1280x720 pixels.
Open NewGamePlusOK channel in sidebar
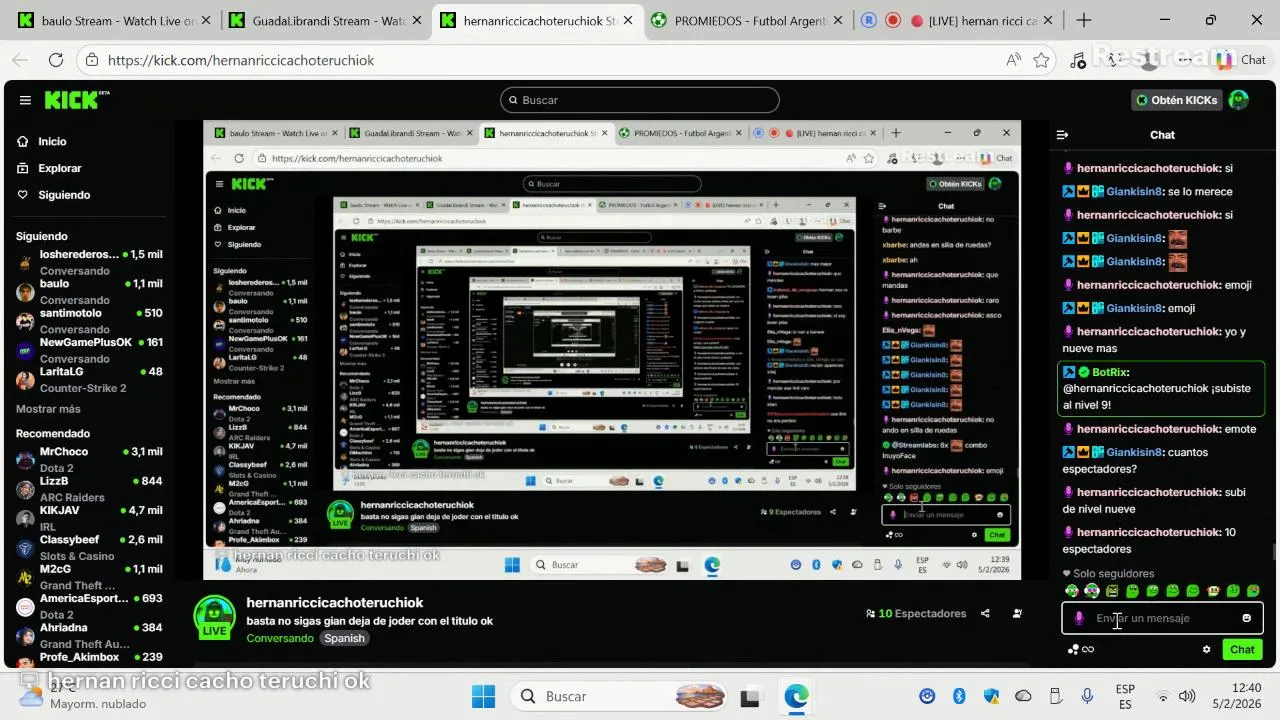[90, 349]
